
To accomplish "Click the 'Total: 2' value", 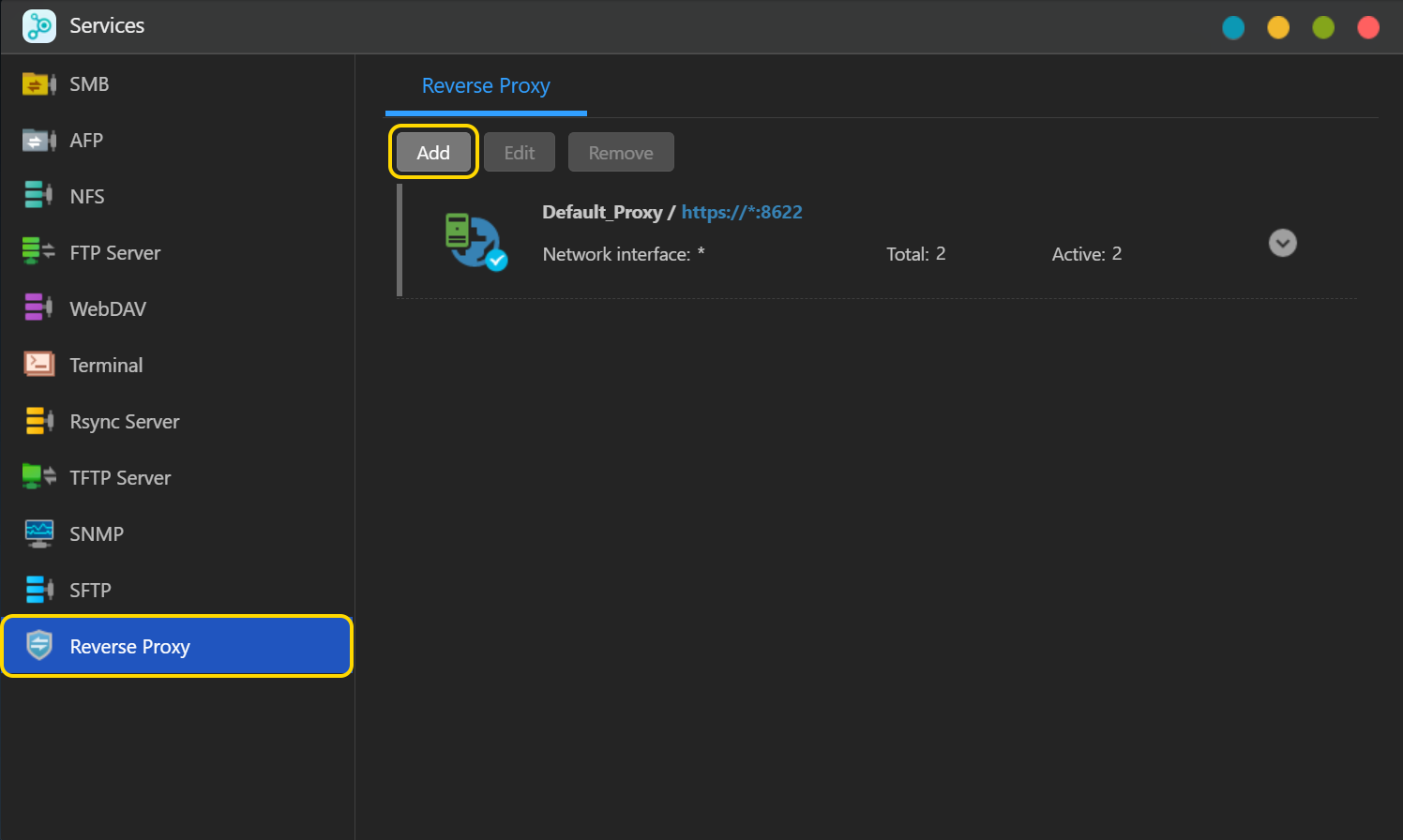I will click(x=916, y=254).
